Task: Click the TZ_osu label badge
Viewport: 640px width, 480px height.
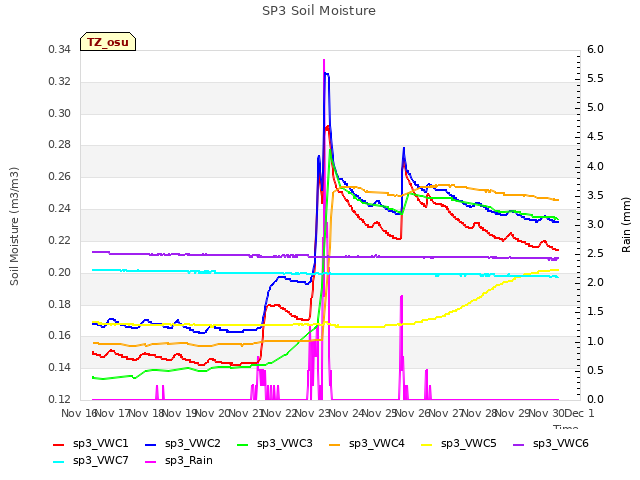Action: click(108, 42)
